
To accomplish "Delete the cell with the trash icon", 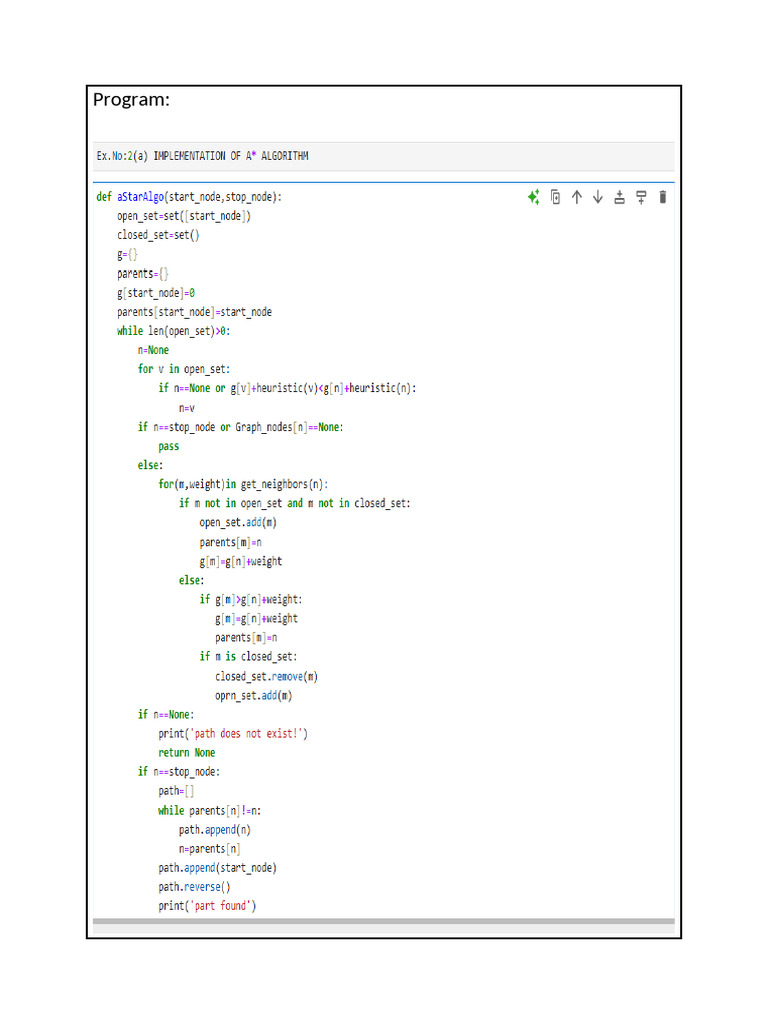I will tap(662, 197).
